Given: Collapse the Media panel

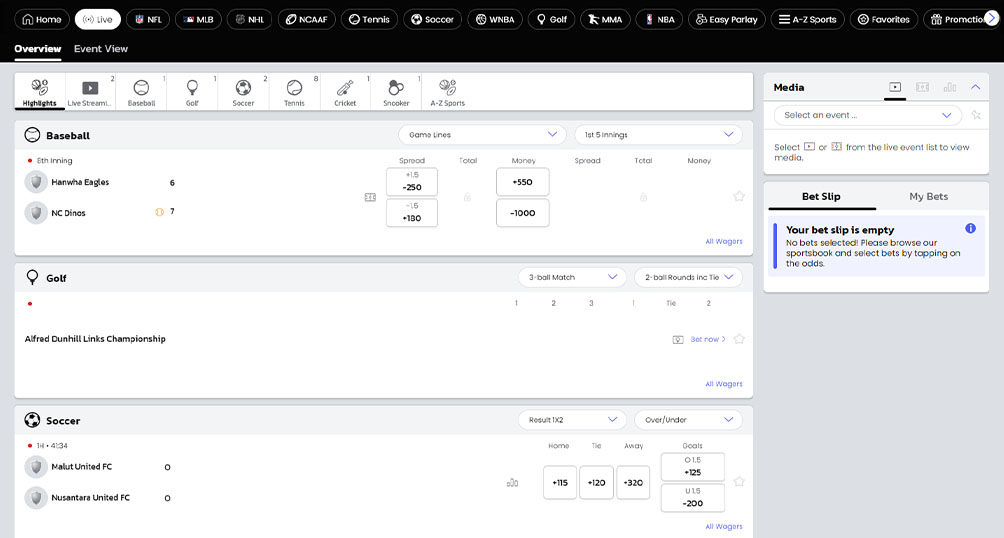Looking at the screenshot, I should pos(975,87).
